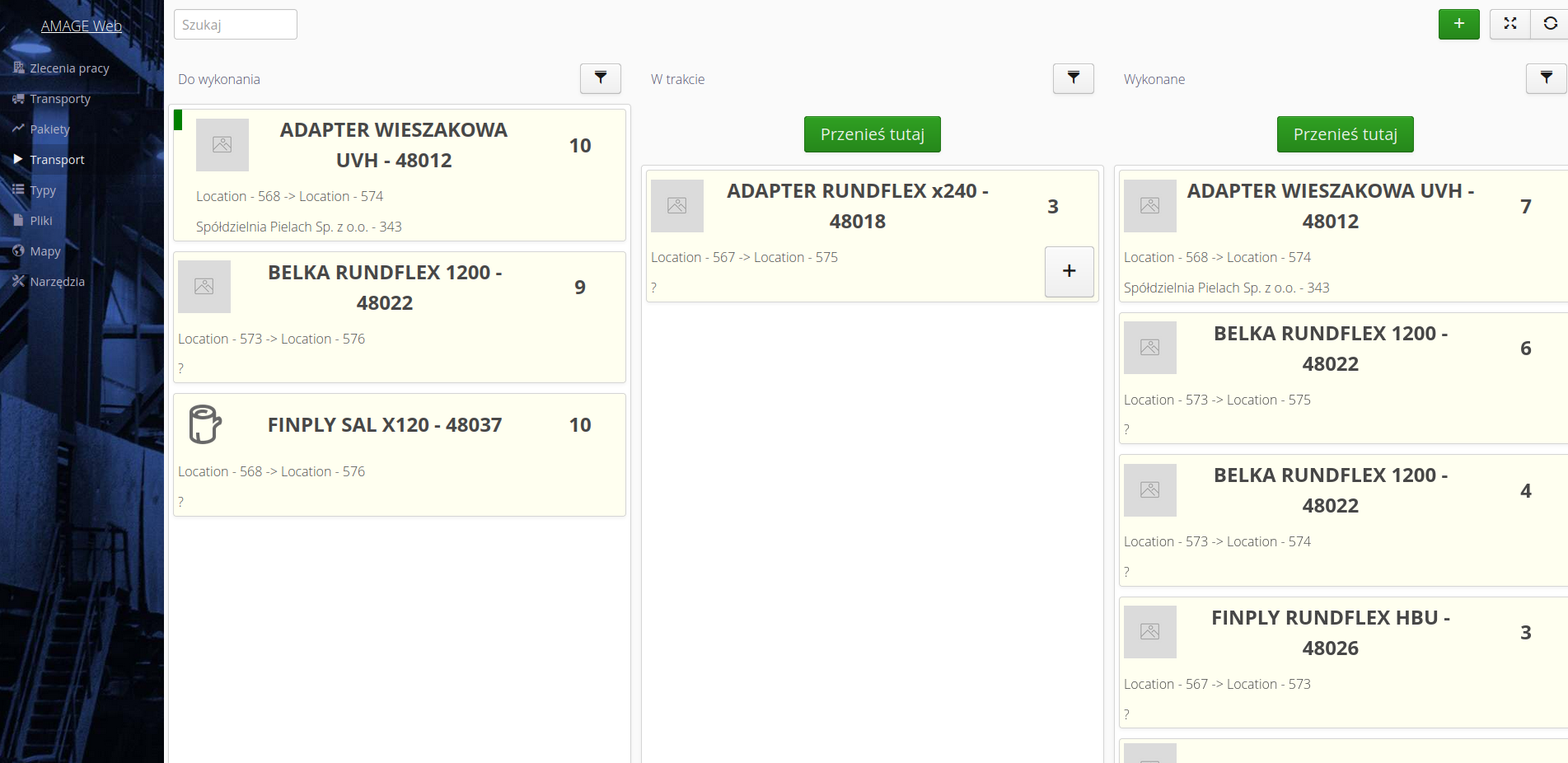Open filter for Wykonane column

point(1546,78)
